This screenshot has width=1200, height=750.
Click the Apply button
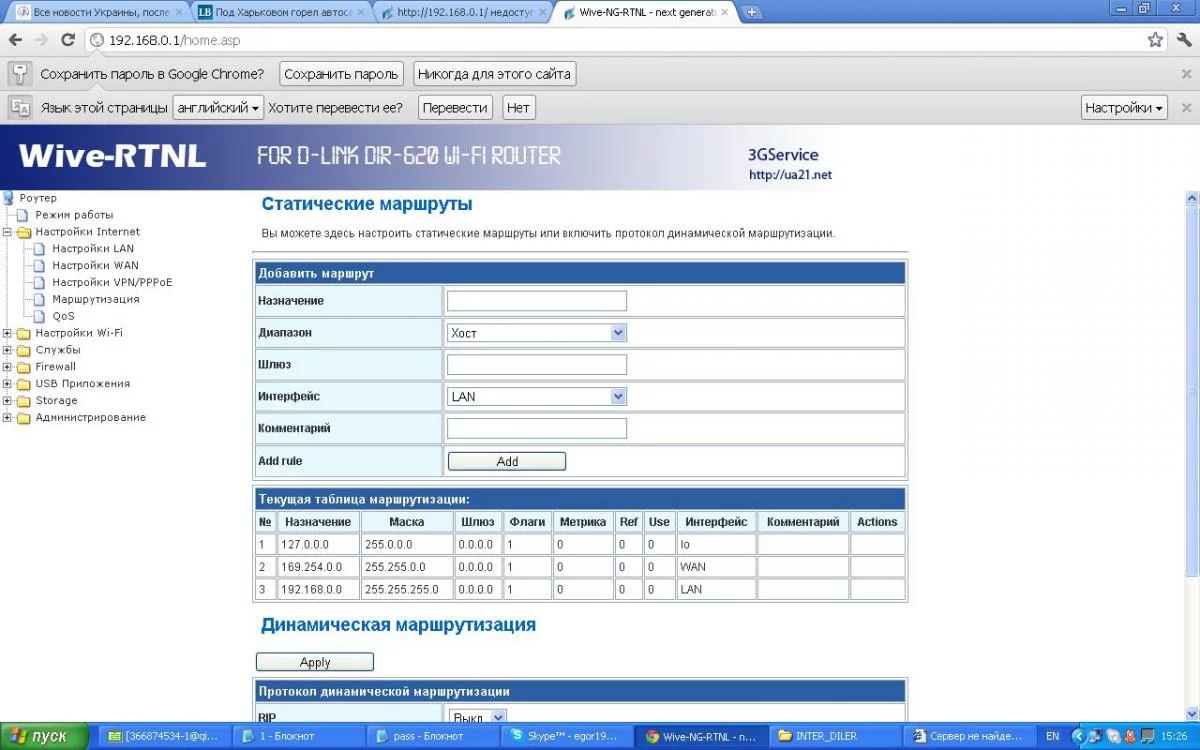tap(315, 662)
